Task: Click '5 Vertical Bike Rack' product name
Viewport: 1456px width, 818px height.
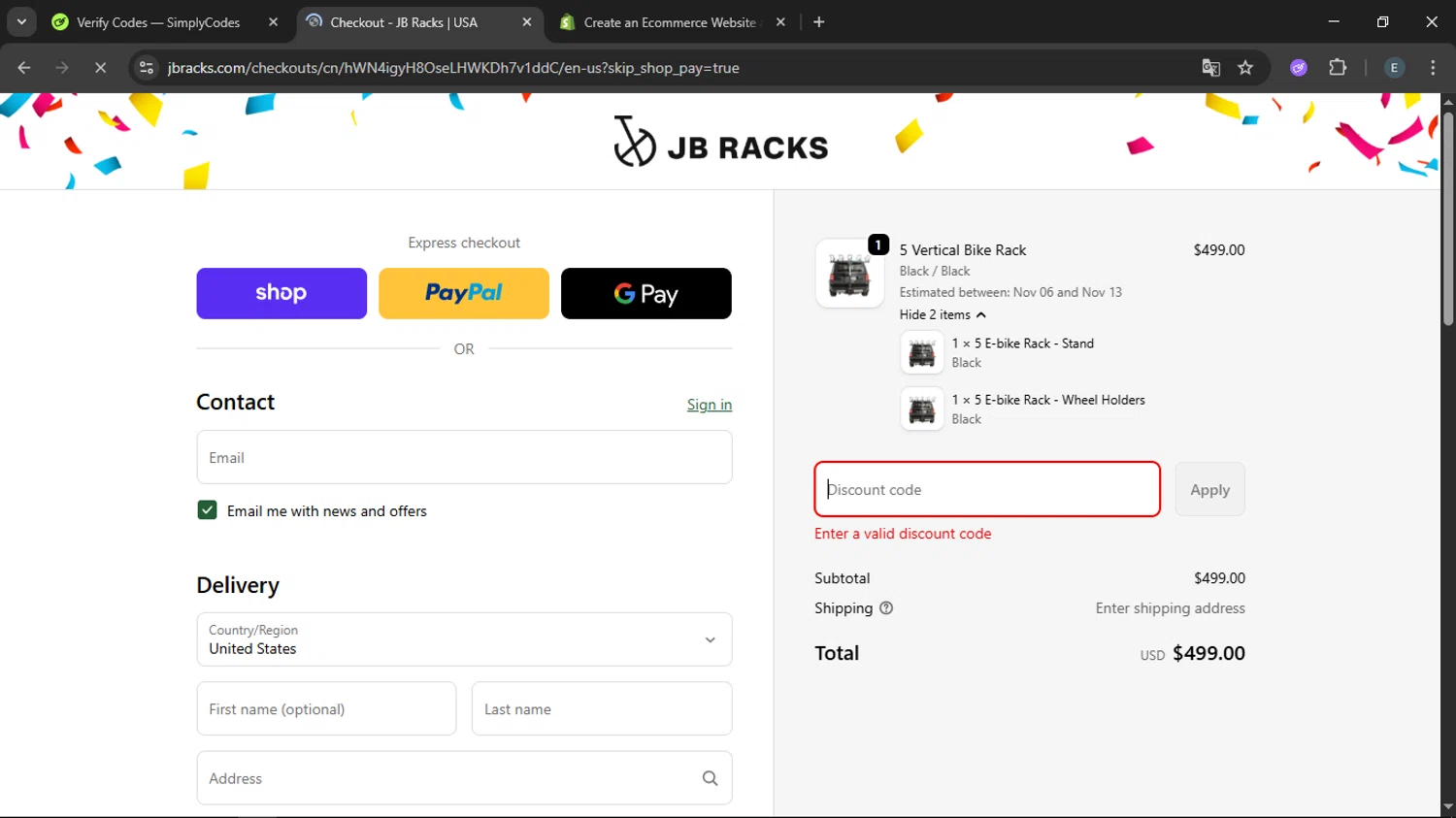Action: (963, 250)
